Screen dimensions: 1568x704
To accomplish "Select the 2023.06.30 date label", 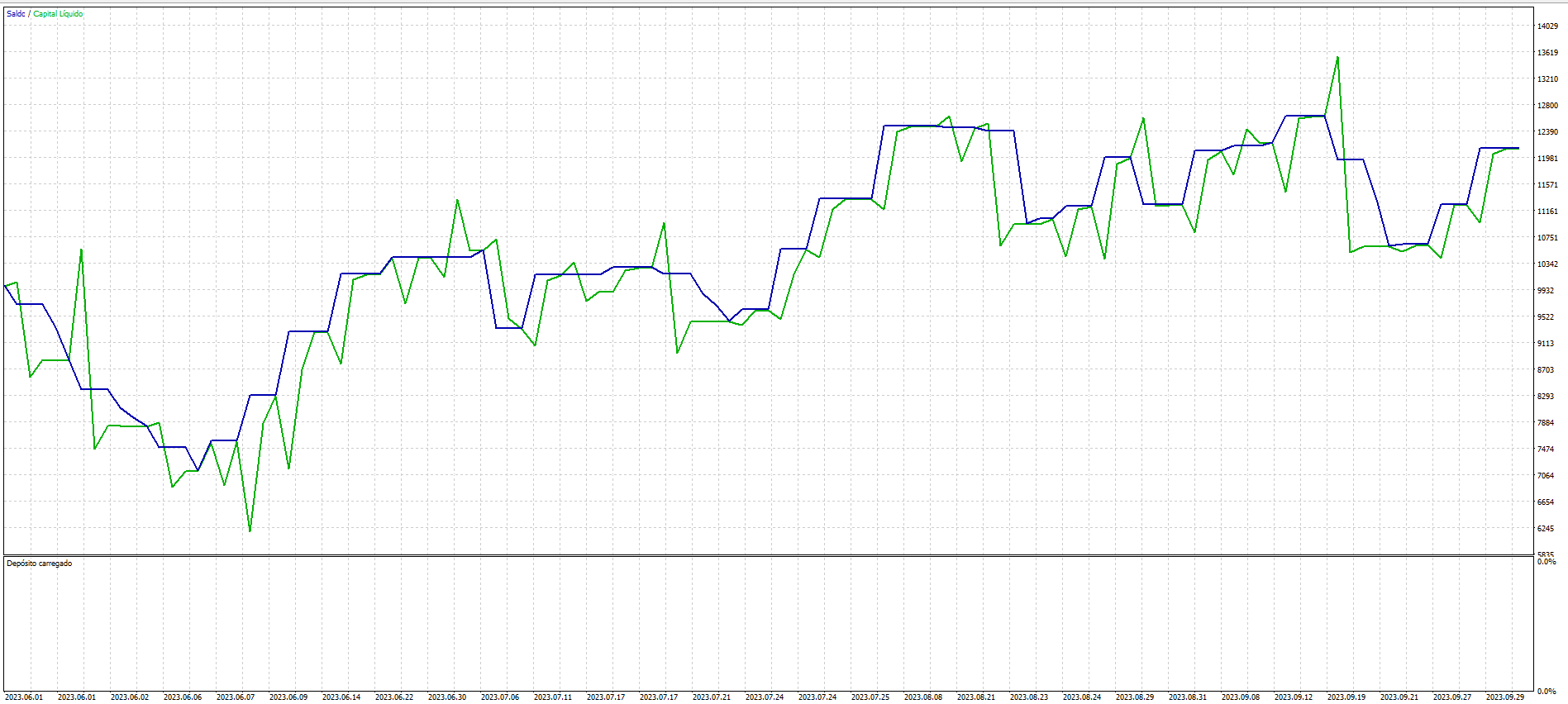I will 447,697.
